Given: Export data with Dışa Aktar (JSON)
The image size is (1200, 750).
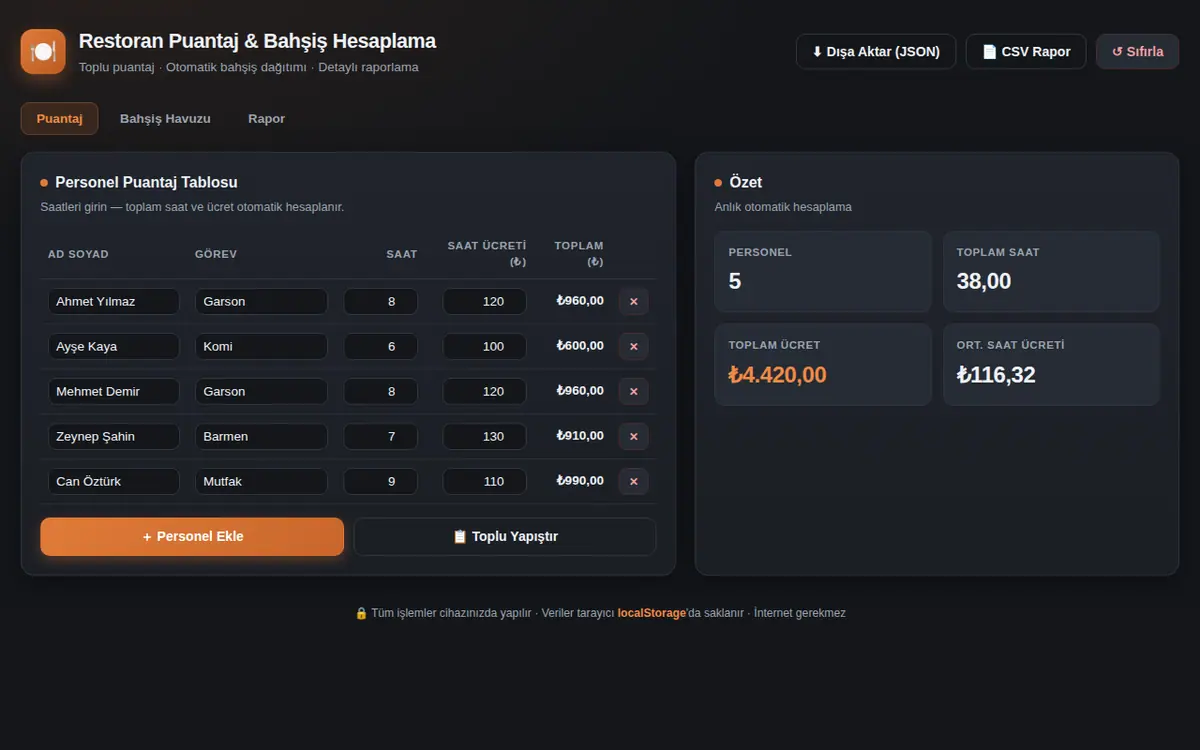Looking at the screenshot, I should click(876, 52).
